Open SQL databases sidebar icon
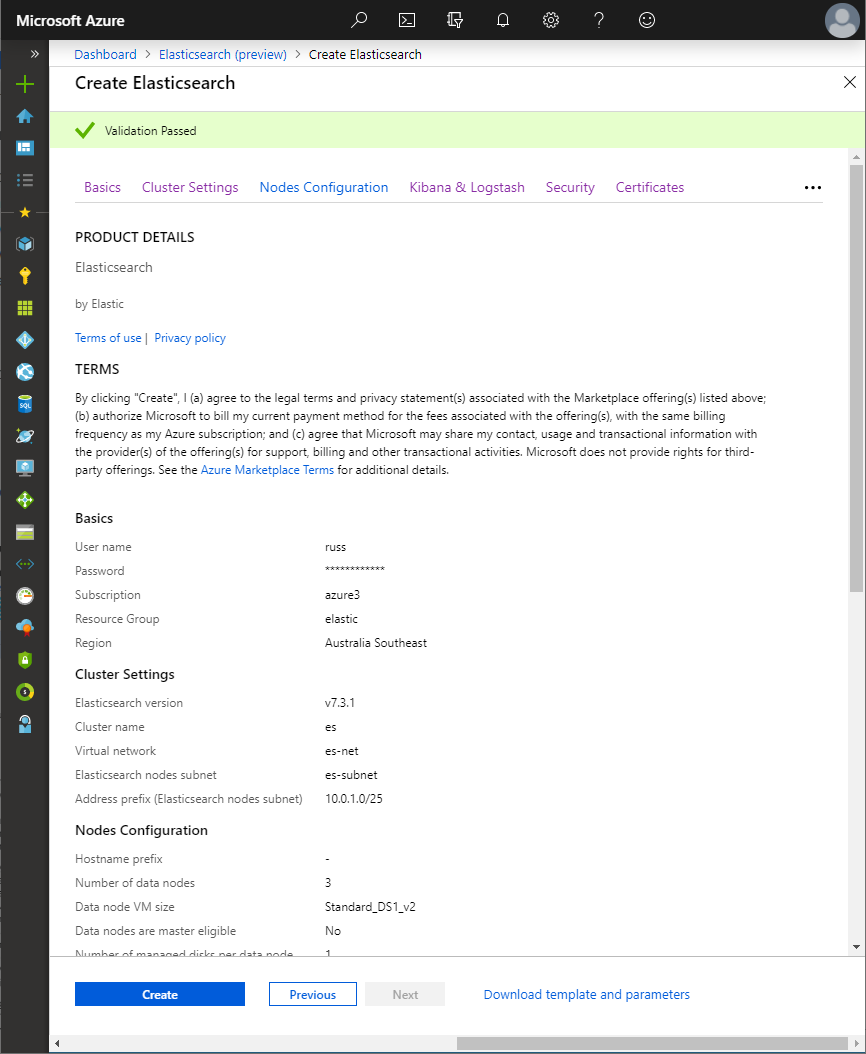This screenshot has height=1054, width=866. click(25, 404)
